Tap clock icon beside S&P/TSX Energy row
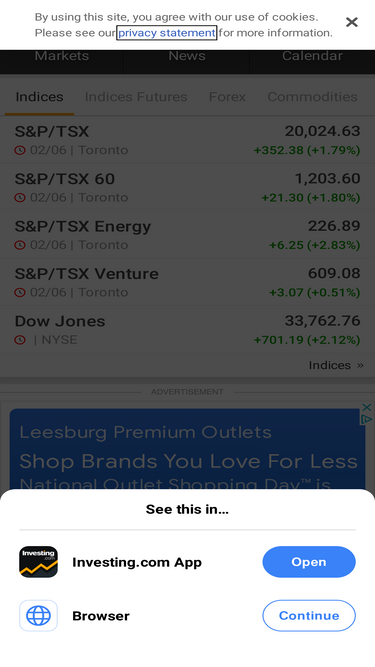Screen dimensions: 375x667 click(20, 245)
